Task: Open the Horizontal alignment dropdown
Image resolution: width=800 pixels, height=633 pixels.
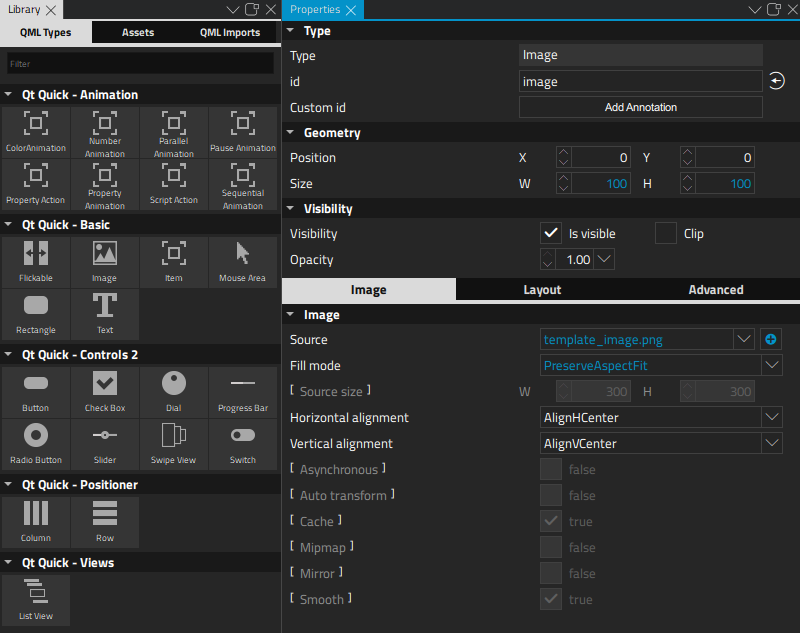Action: [772, 417]
